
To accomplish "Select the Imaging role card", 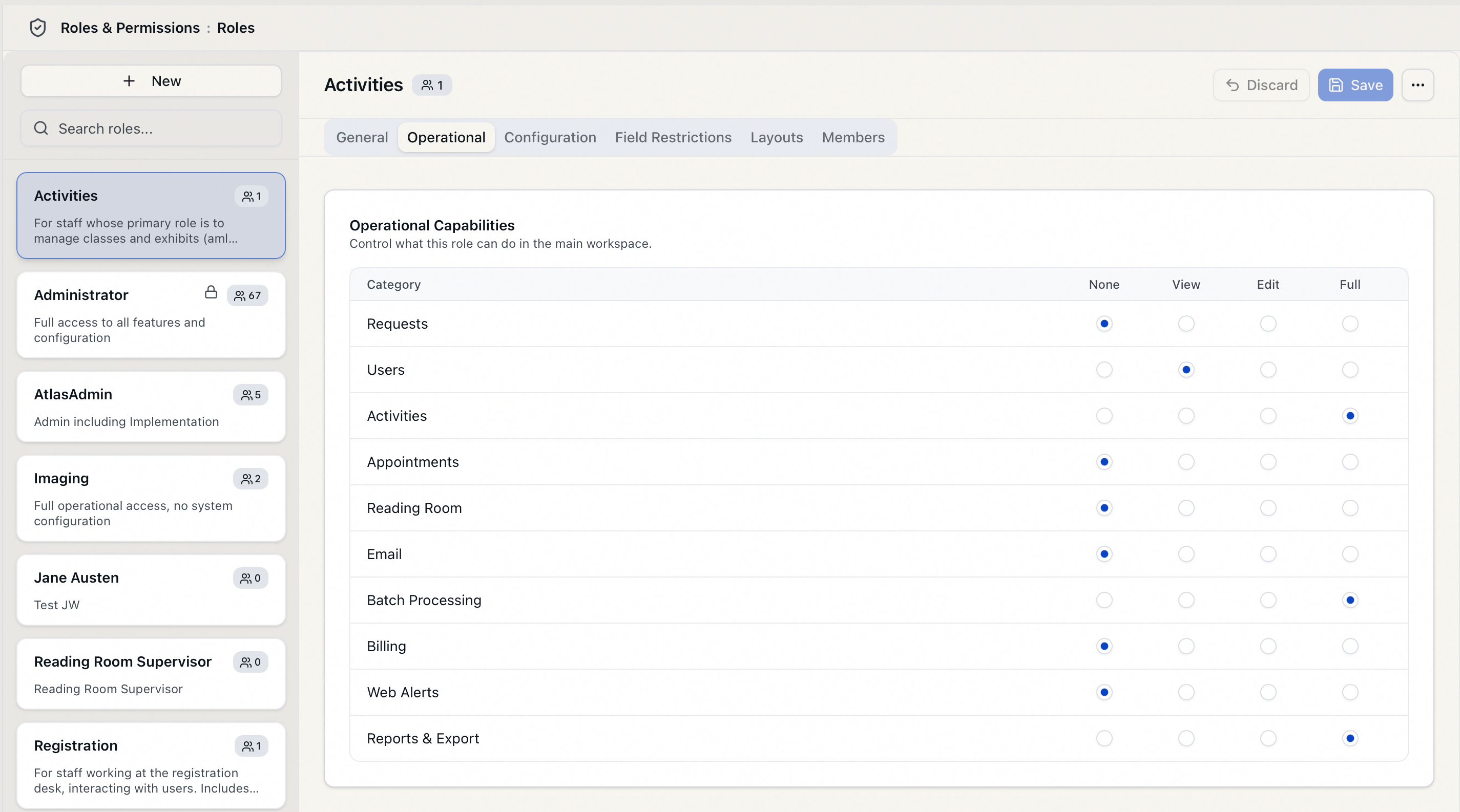I will click(x=151, y=499).
